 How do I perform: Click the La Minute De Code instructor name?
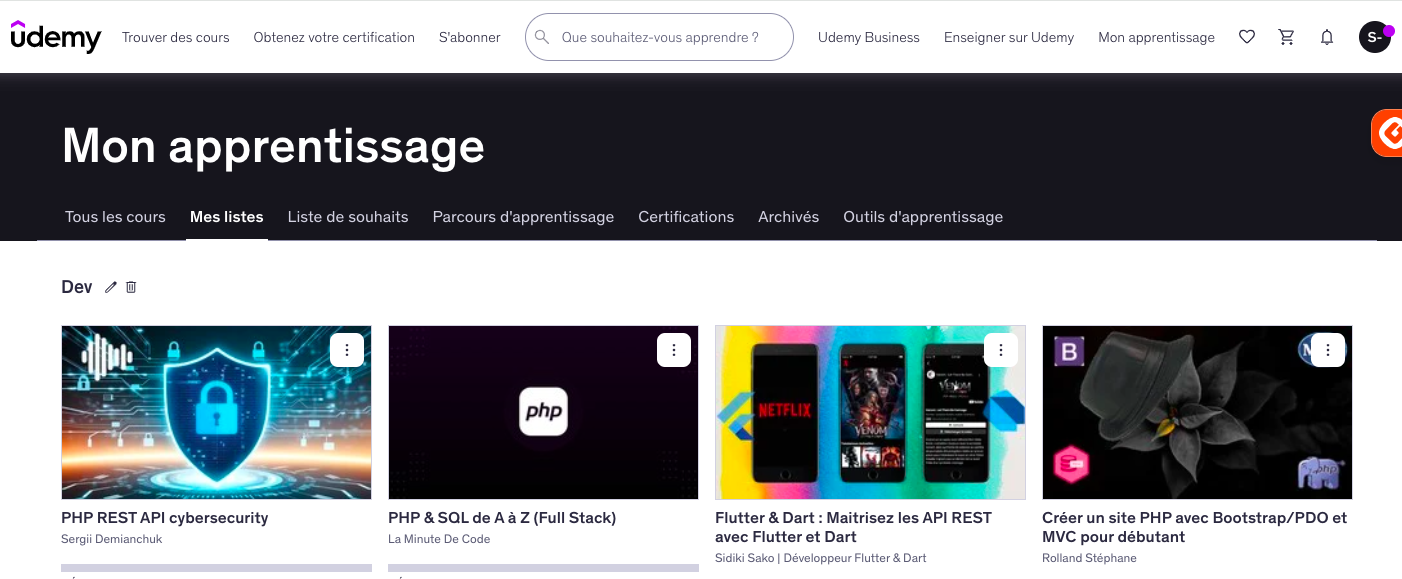click(x=439, y=540)
